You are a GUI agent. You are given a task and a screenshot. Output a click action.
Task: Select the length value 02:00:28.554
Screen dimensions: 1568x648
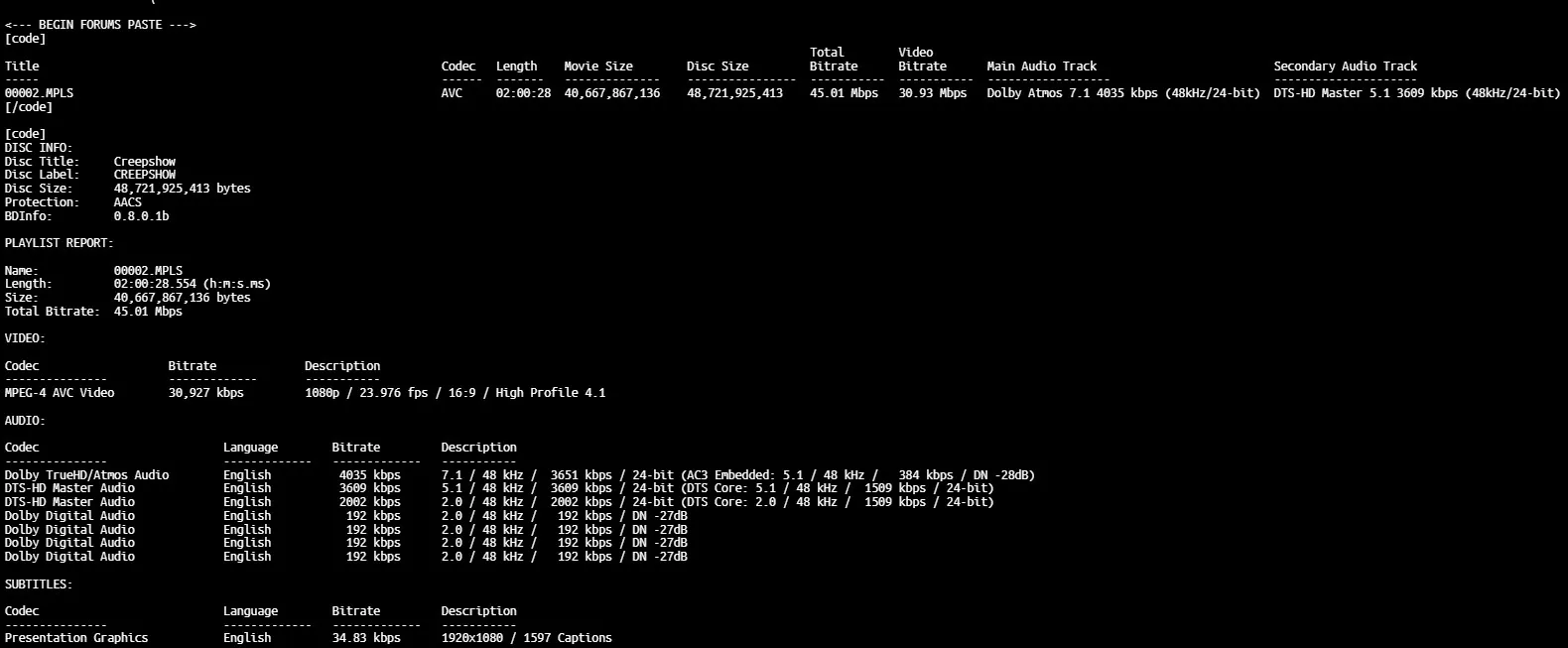(x=154, y=284)
